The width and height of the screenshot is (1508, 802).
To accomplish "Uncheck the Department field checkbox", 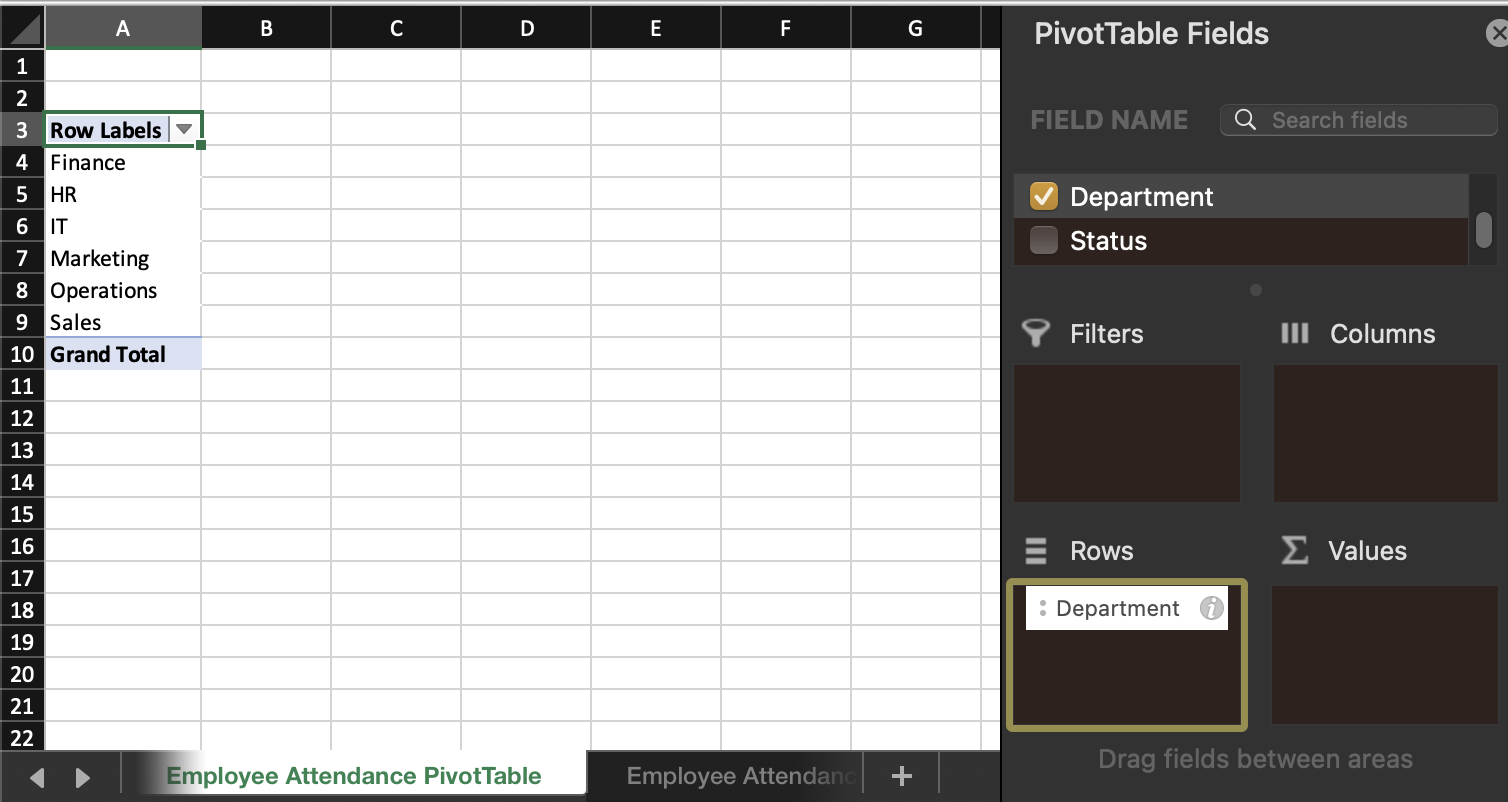I will click(1044, 197).
